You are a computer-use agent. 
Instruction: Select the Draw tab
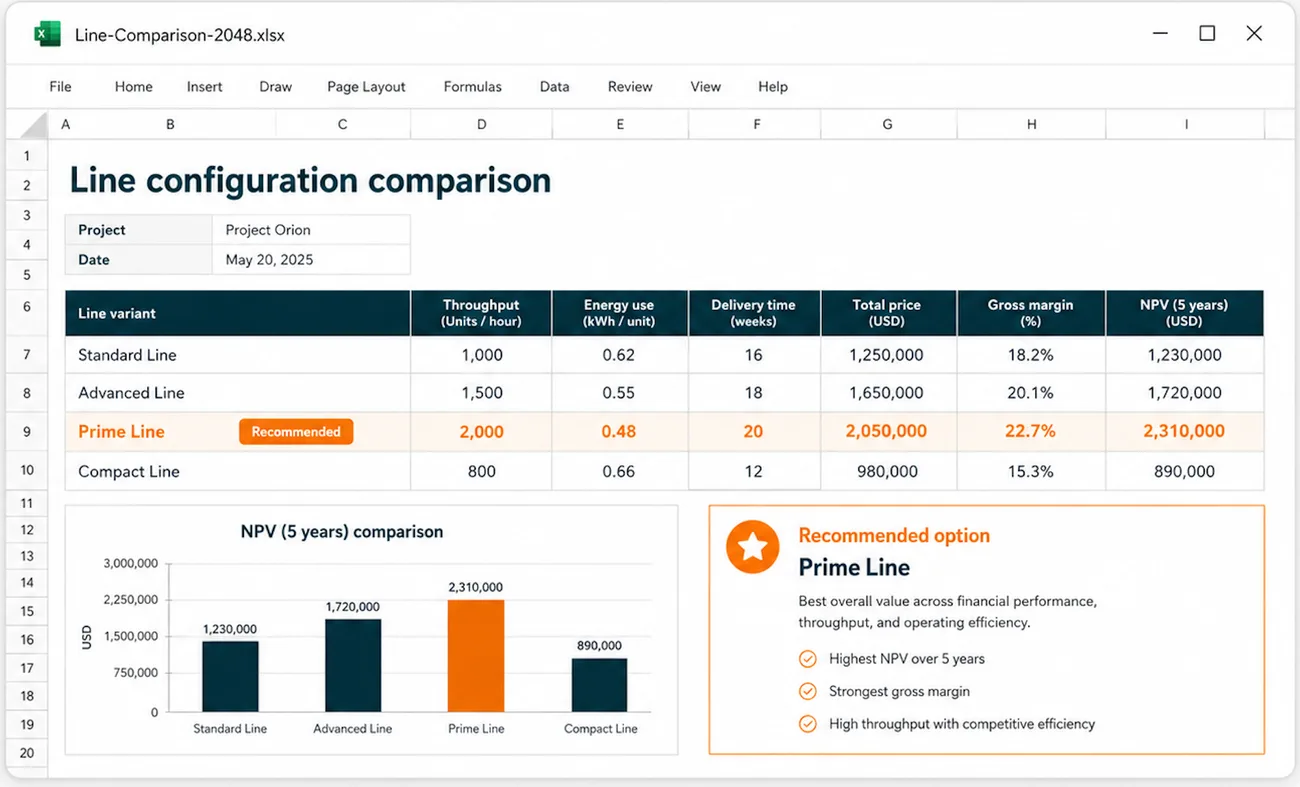(275, 87)
